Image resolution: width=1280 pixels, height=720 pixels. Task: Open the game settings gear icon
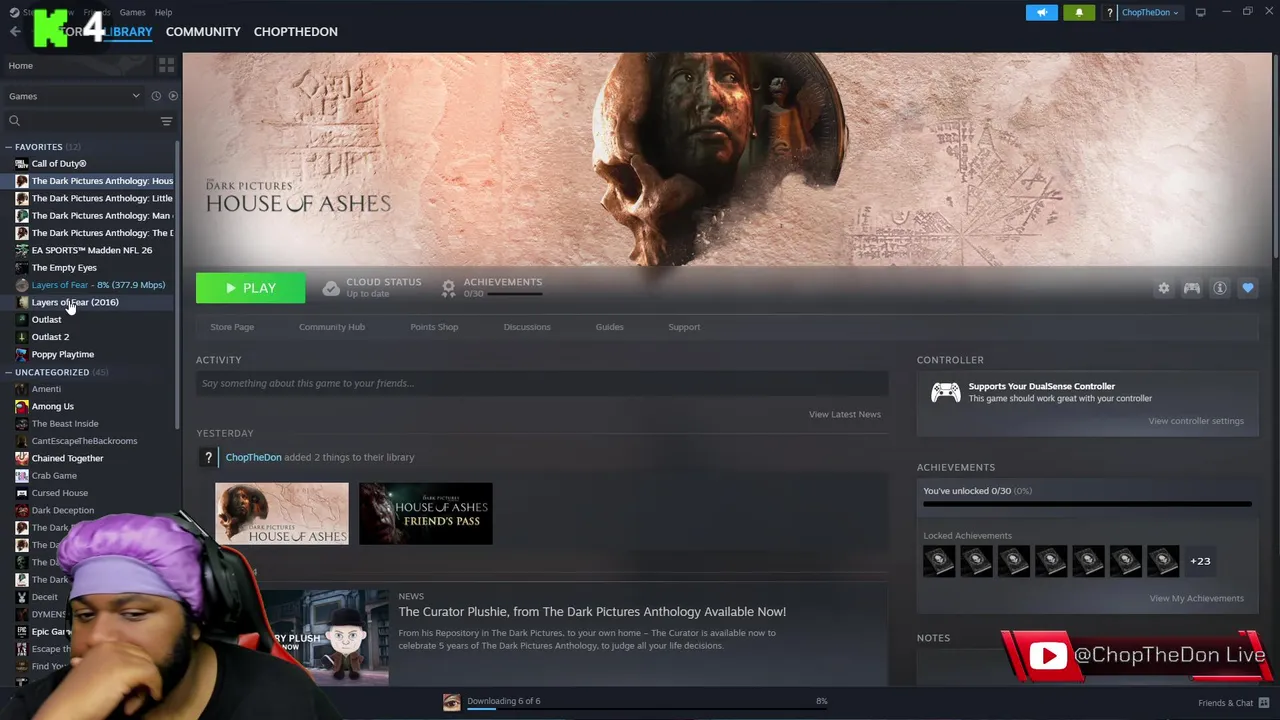click(1163, 288)
